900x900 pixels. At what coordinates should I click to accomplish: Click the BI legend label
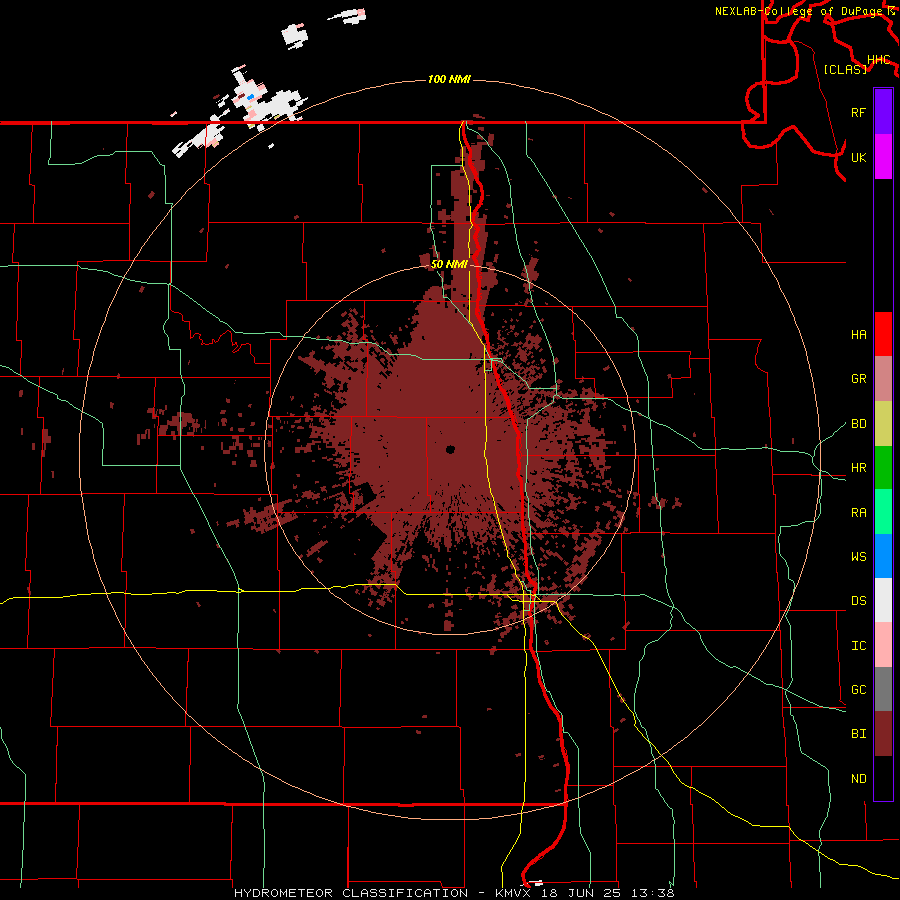(858, 734)
